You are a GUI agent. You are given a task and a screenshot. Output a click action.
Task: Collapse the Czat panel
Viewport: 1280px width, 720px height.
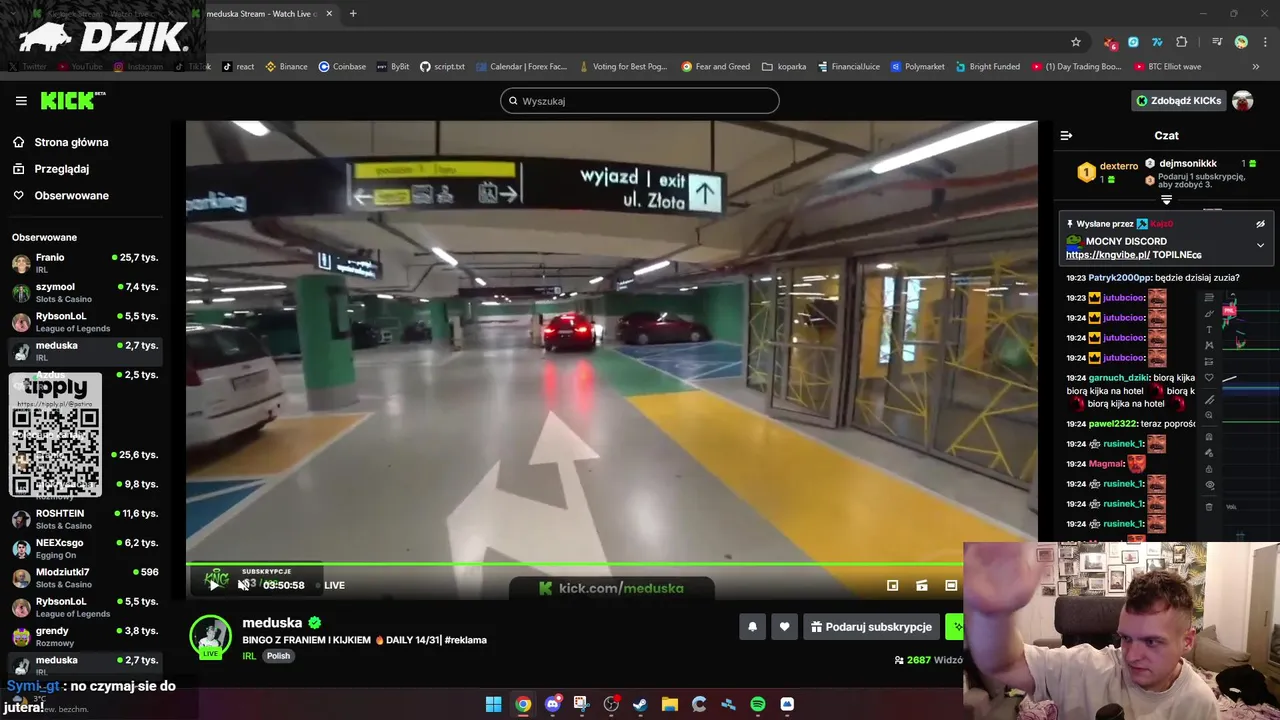click(x=1066, y=135)
